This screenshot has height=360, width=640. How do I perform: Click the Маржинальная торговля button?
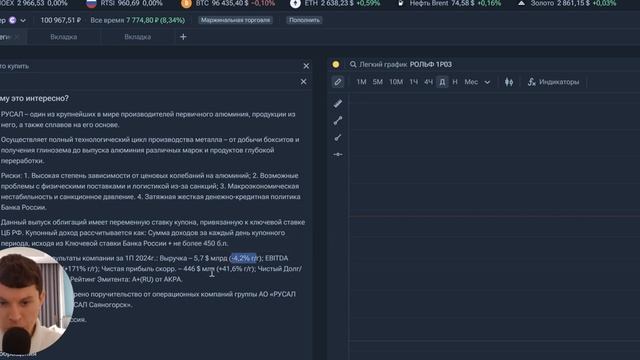point(236,20)
